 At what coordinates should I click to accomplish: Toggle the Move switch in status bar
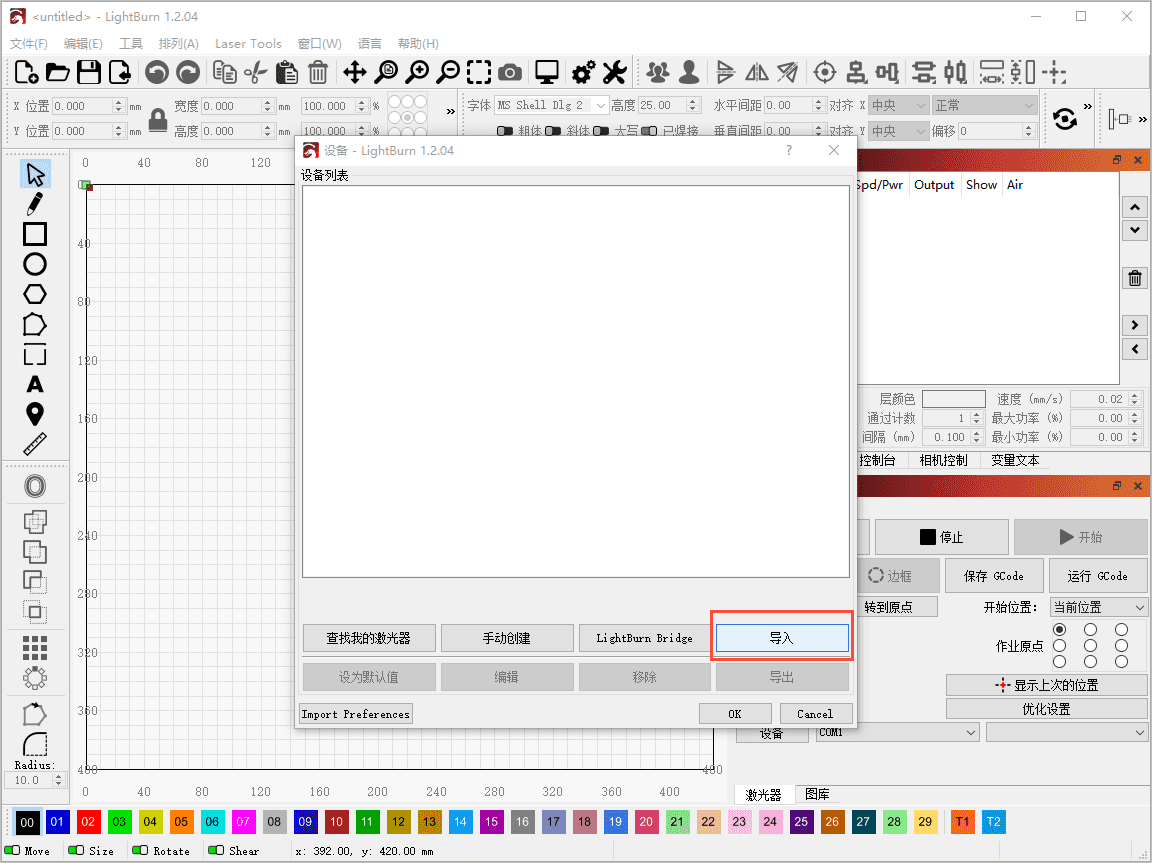tap(12, 851)
